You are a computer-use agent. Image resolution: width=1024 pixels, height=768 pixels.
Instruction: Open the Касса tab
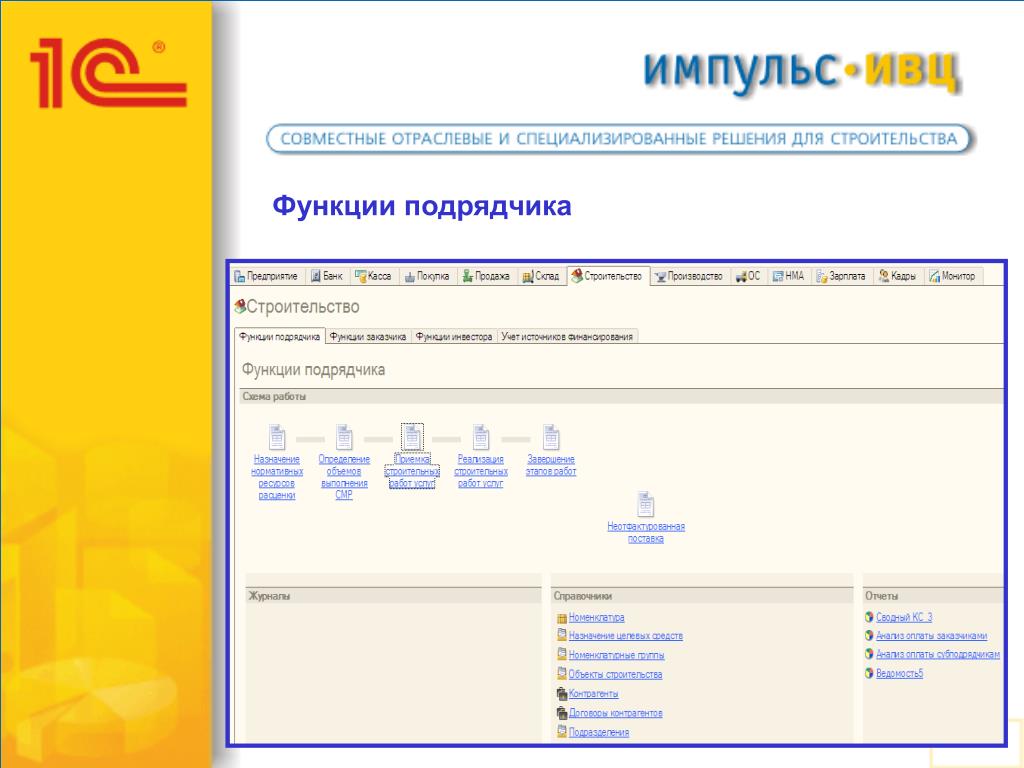pyautogui.click(x=374, y=276)
